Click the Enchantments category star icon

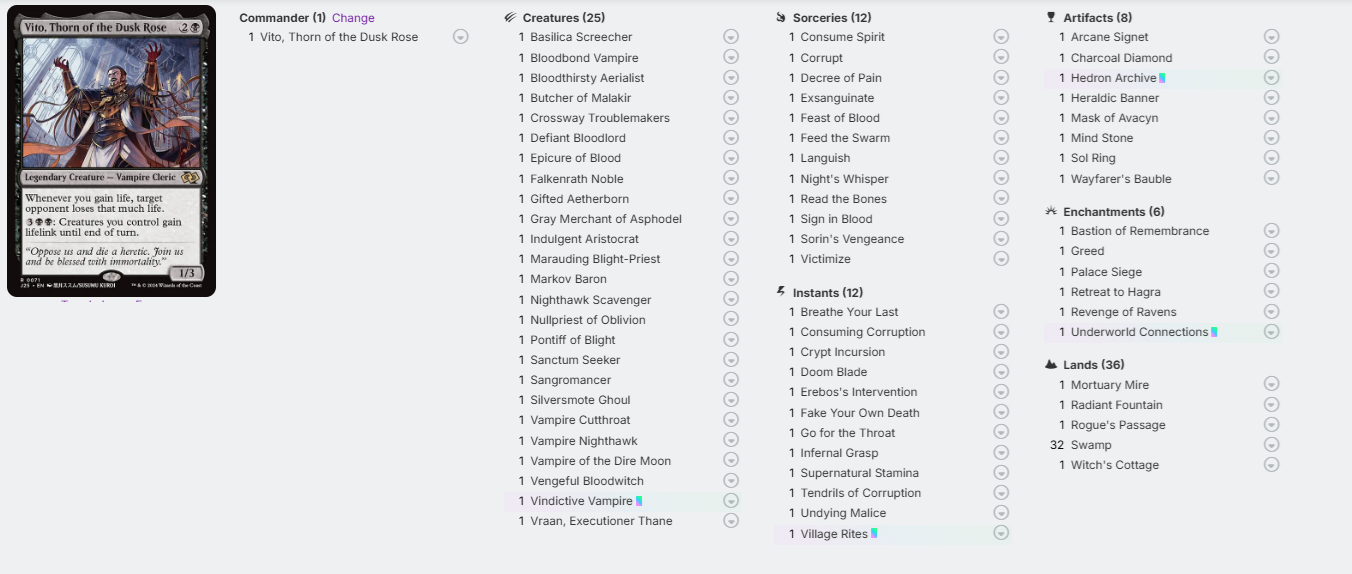1051,211
